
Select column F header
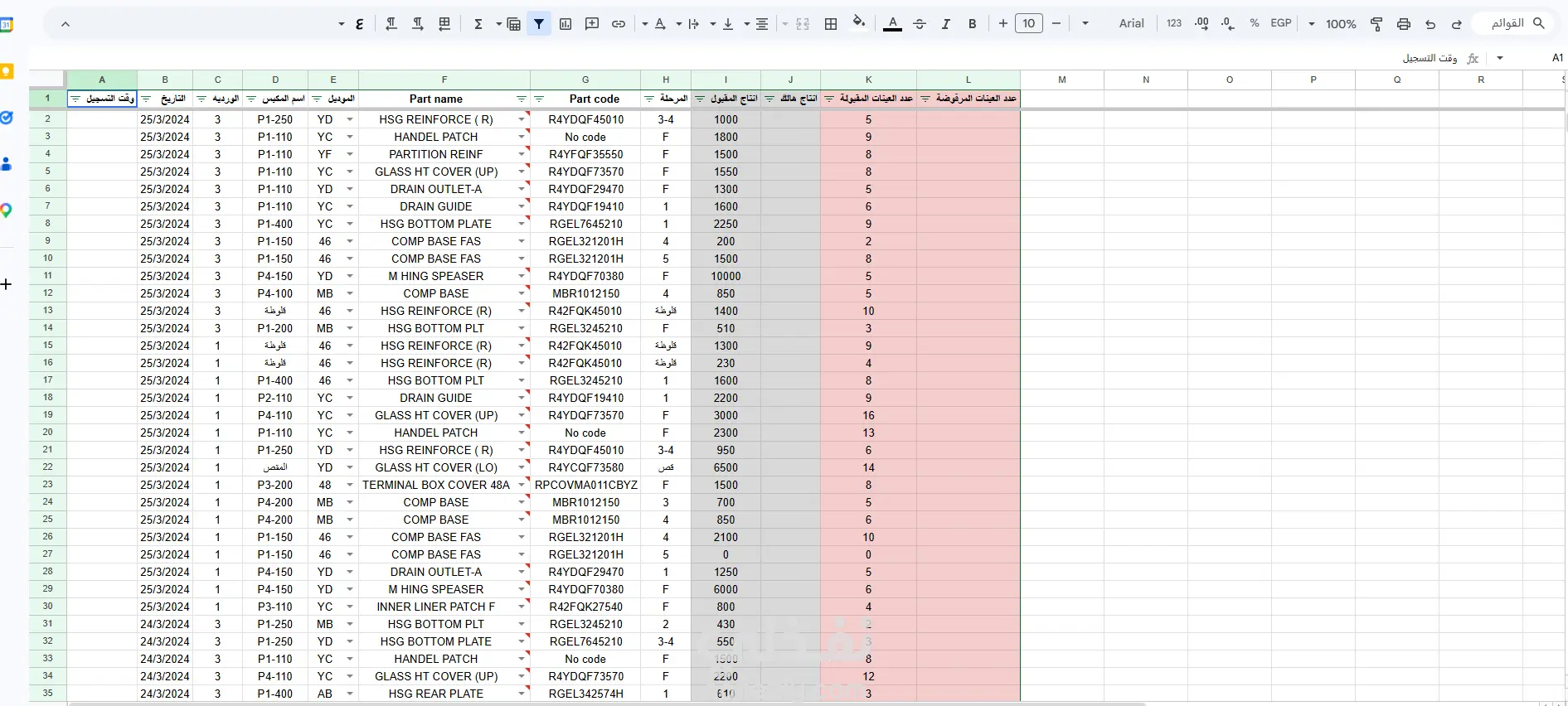pos(444,80)
